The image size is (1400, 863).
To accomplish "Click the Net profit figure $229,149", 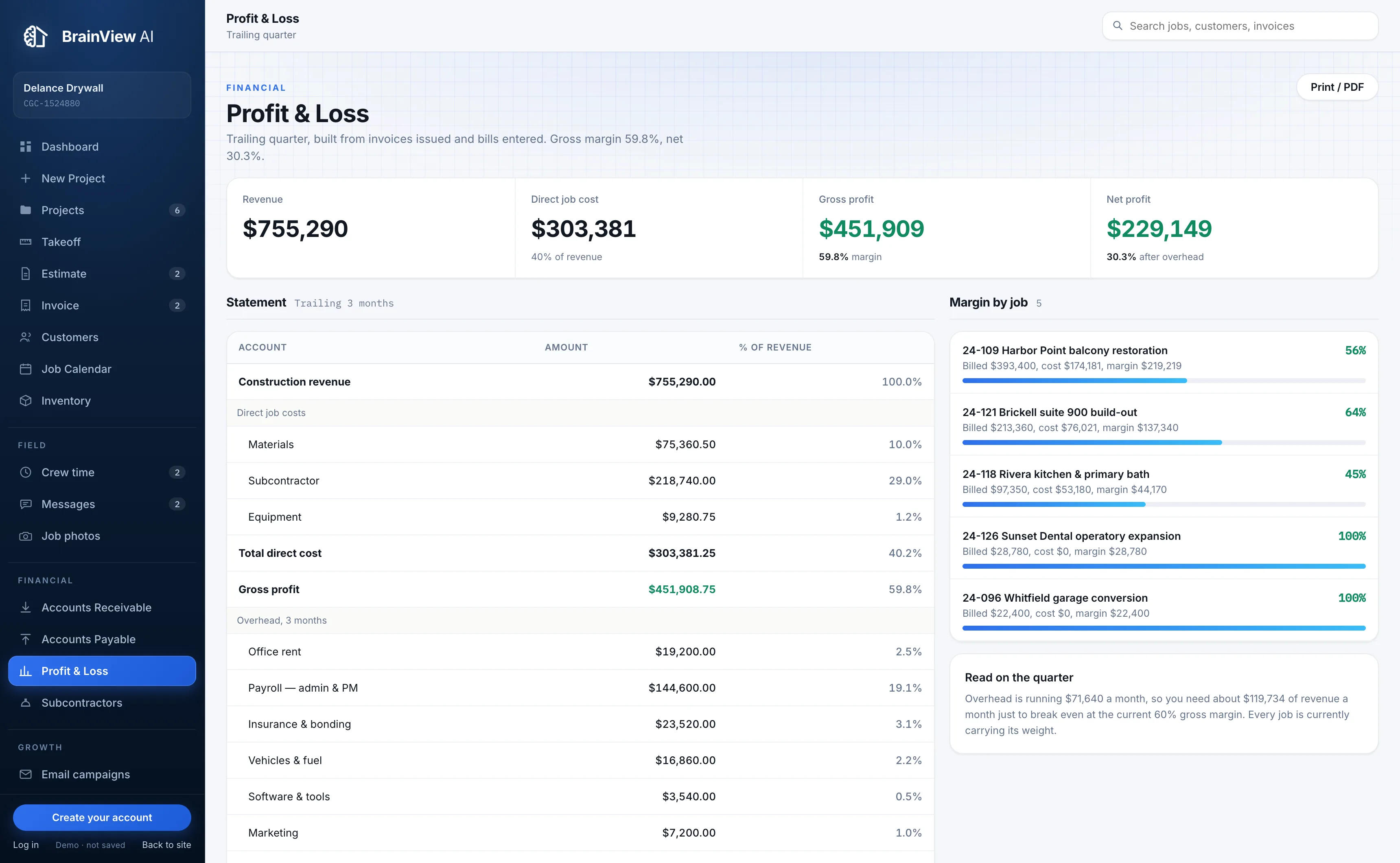I will 1159,229.
